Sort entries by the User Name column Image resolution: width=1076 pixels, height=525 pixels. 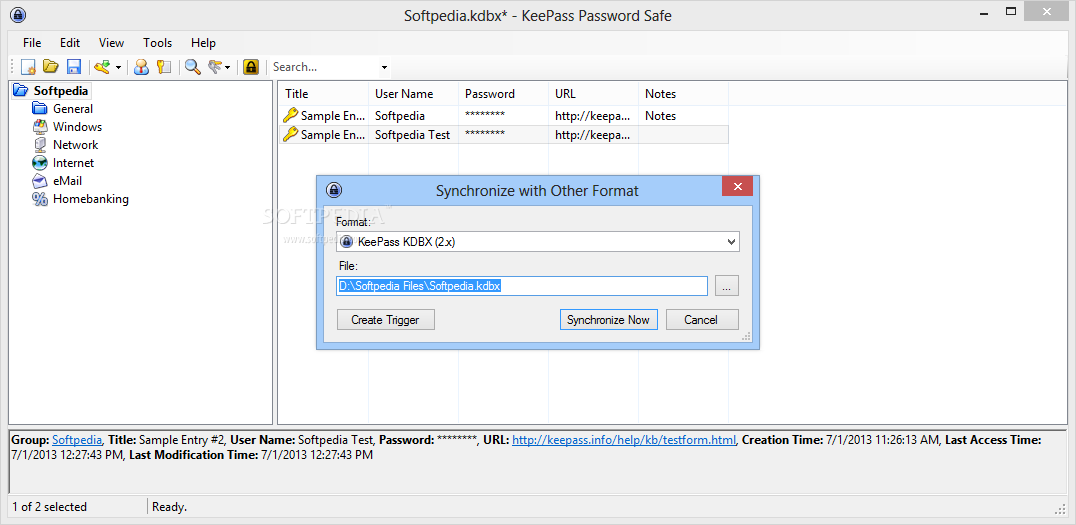[x=413, y=94]
